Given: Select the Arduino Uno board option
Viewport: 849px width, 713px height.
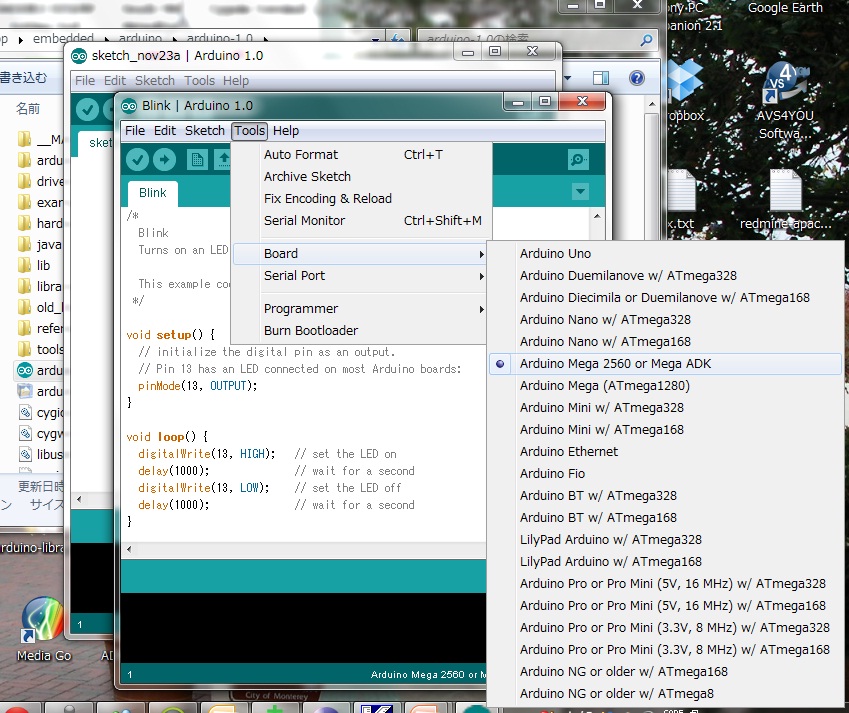Looking at the screenshot, I should coord(555,254).
